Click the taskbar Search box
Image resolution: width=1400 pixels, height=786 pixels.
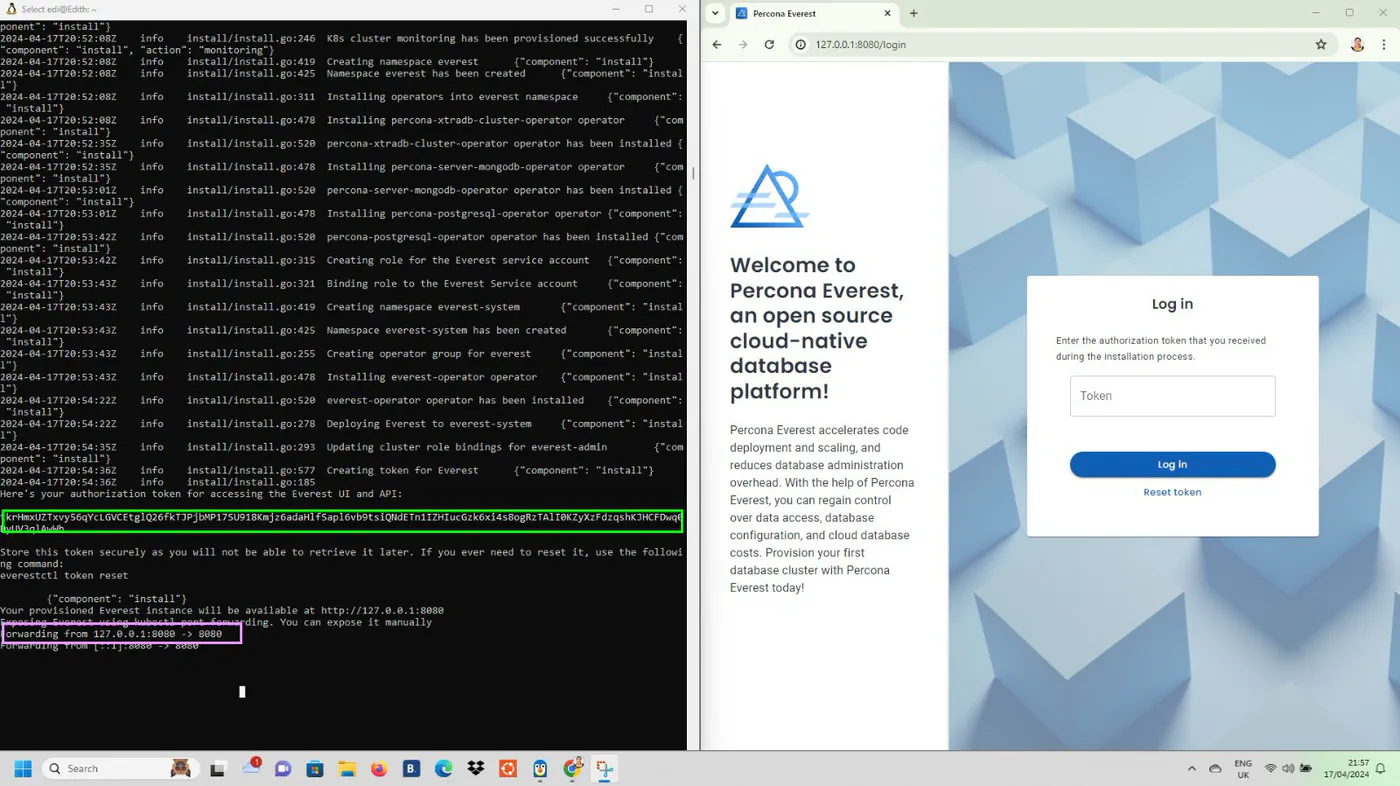[119, 768]
